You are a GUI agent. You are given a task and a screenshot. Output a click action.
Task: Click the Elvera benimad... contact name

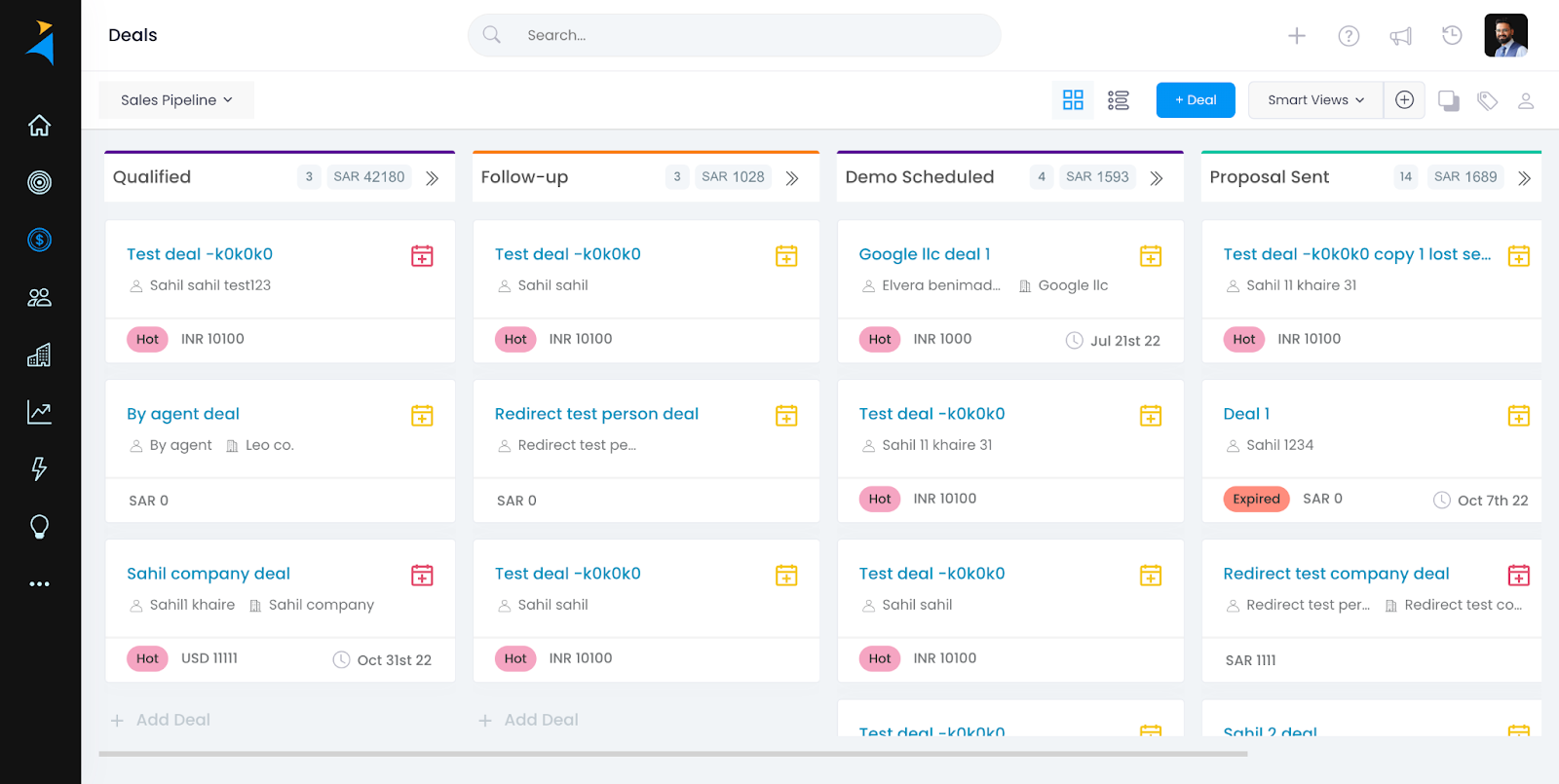tap(941, 285)
